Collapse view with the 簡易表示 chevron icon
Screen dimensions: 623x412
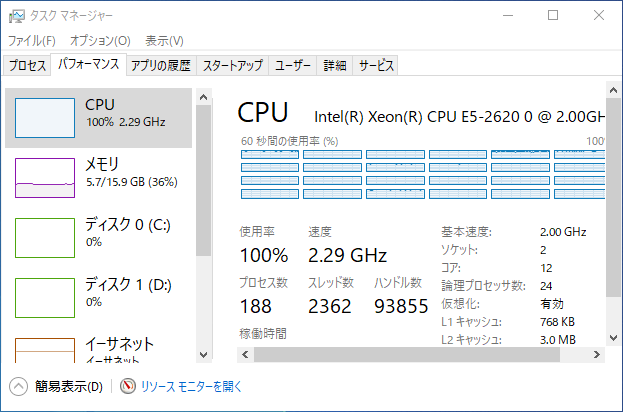[x=18, y=386]
